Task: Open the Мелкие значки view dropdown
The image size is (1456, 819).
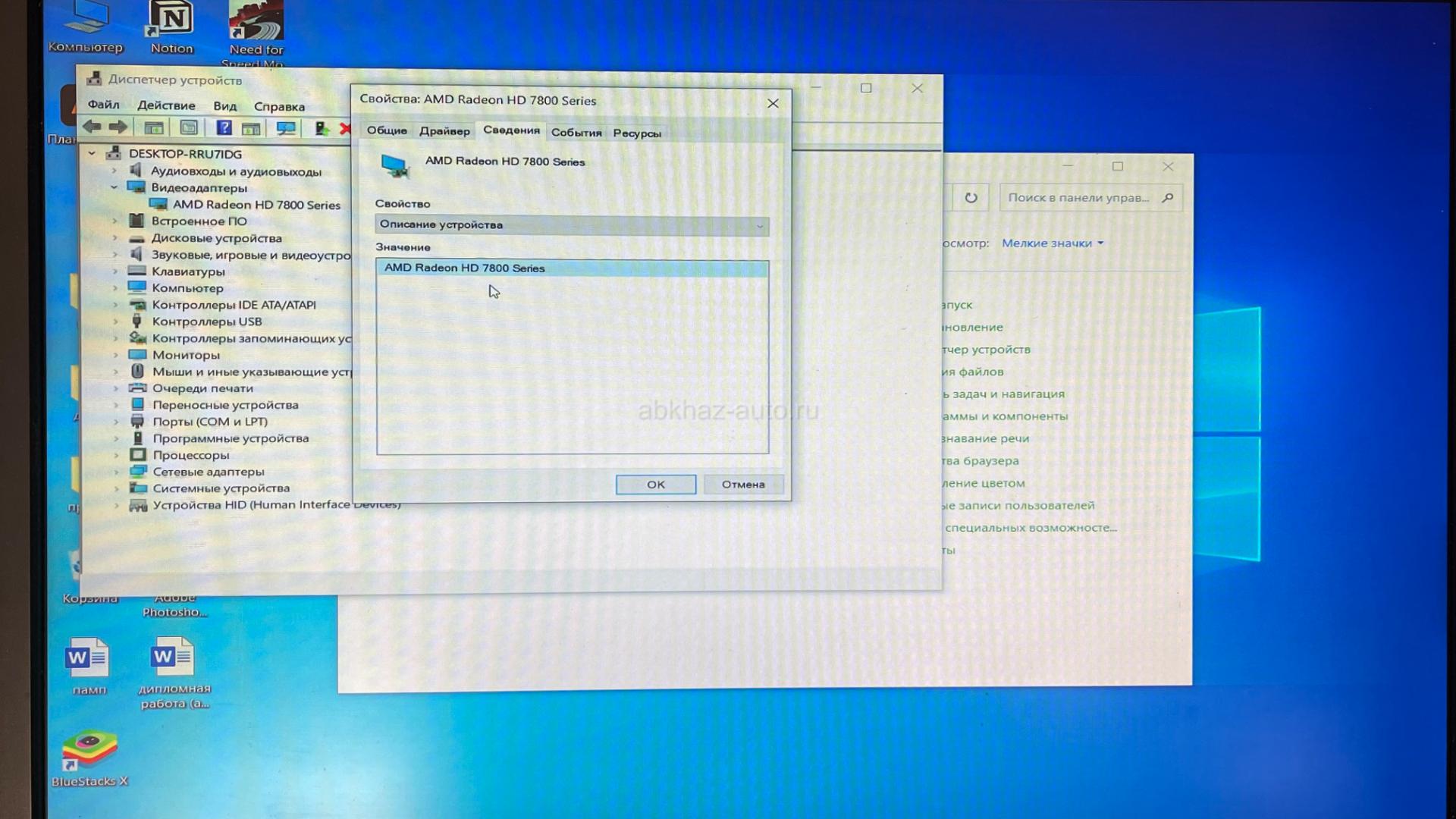Action: tap(1052, 243)
